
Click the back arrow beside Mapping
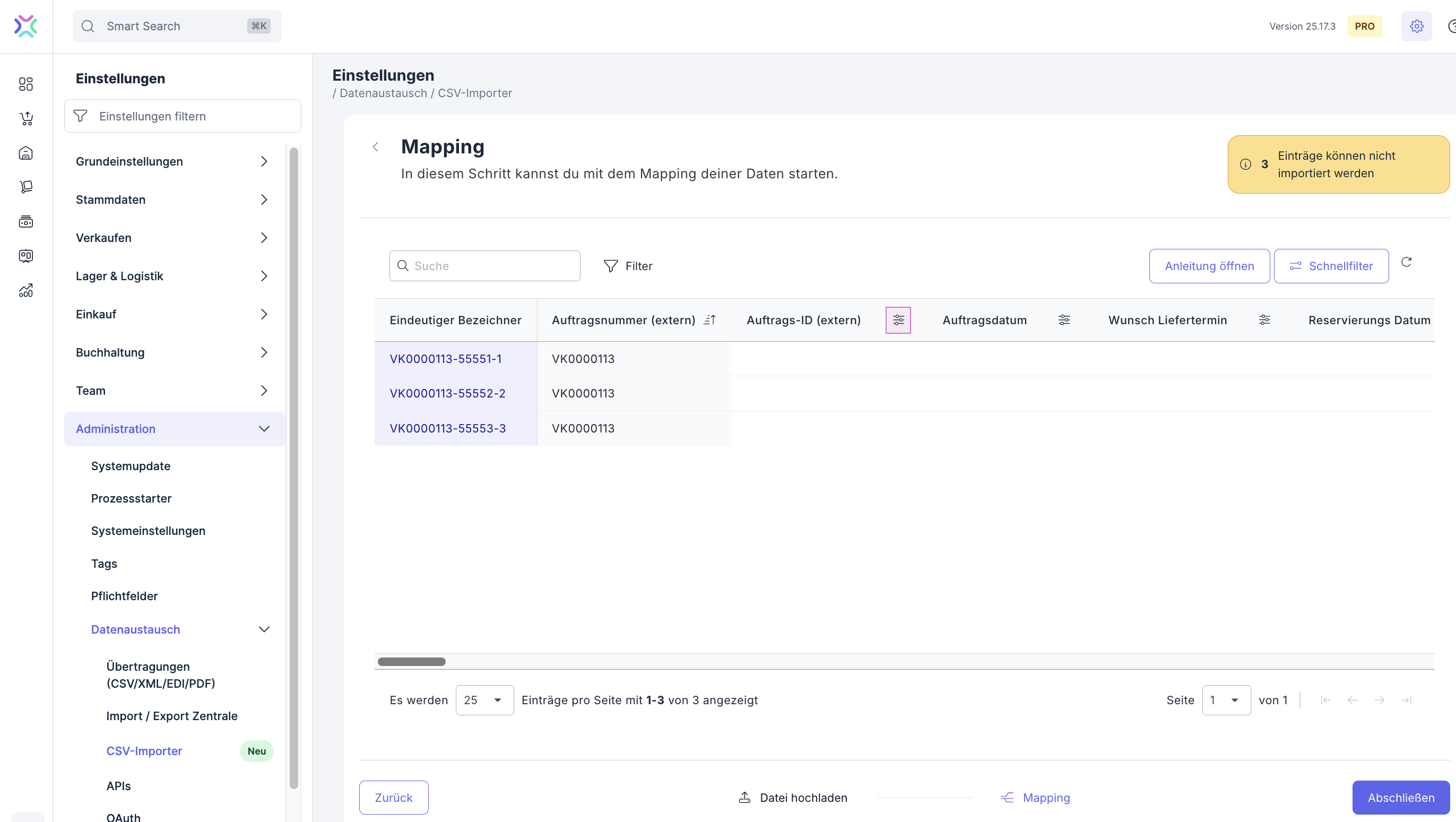[376, 147]
